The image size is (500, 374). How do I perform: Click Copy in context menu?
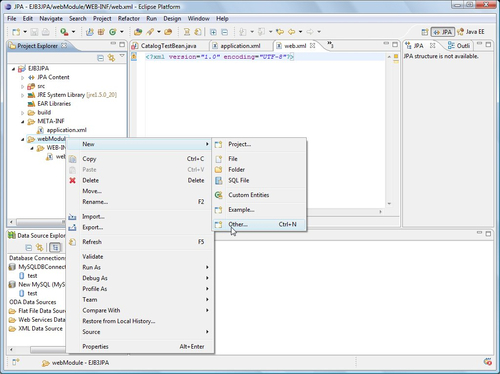tap(140, 159)
